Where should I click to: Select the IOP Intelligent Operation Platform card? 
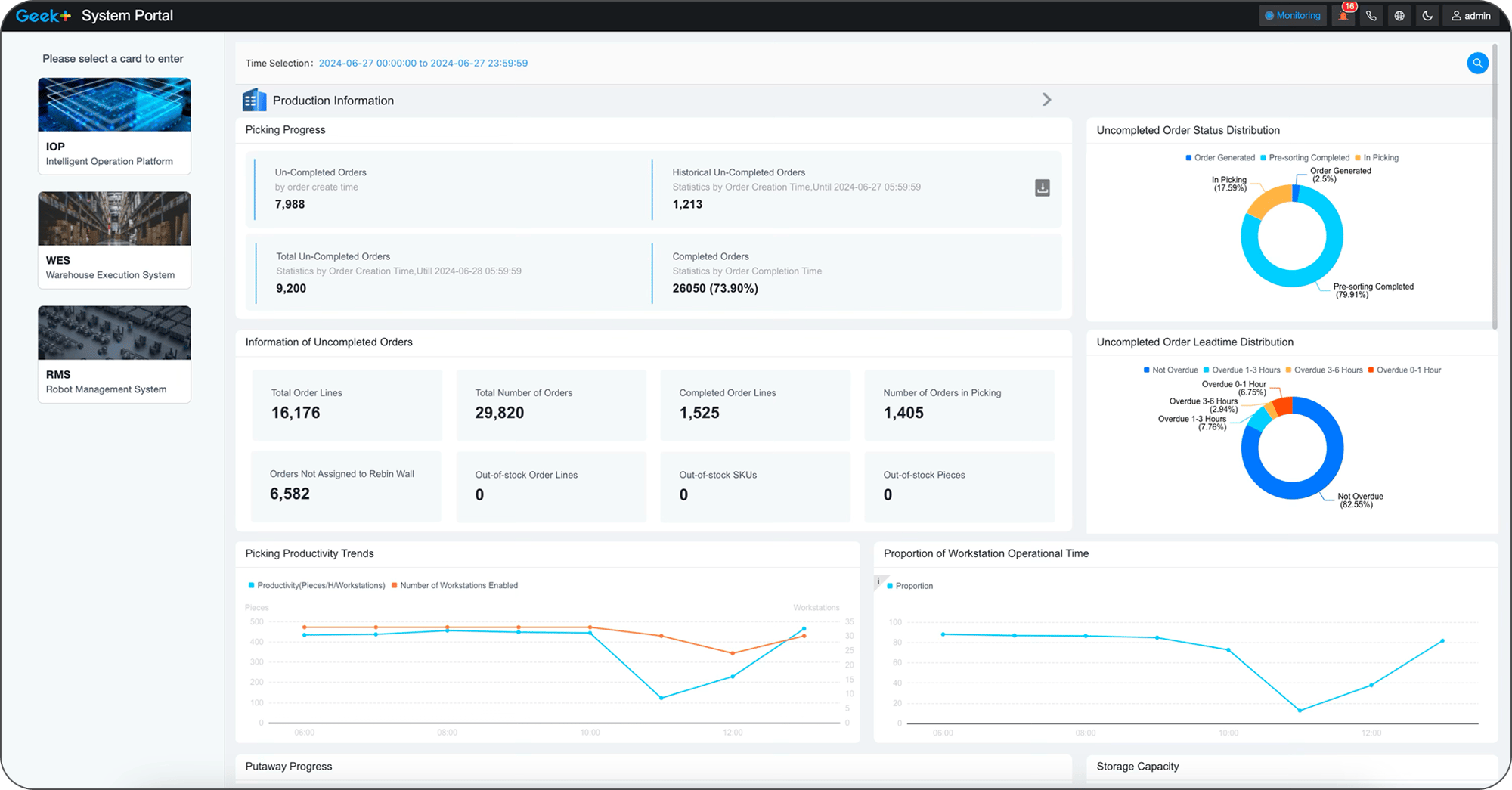coord(114,125)
